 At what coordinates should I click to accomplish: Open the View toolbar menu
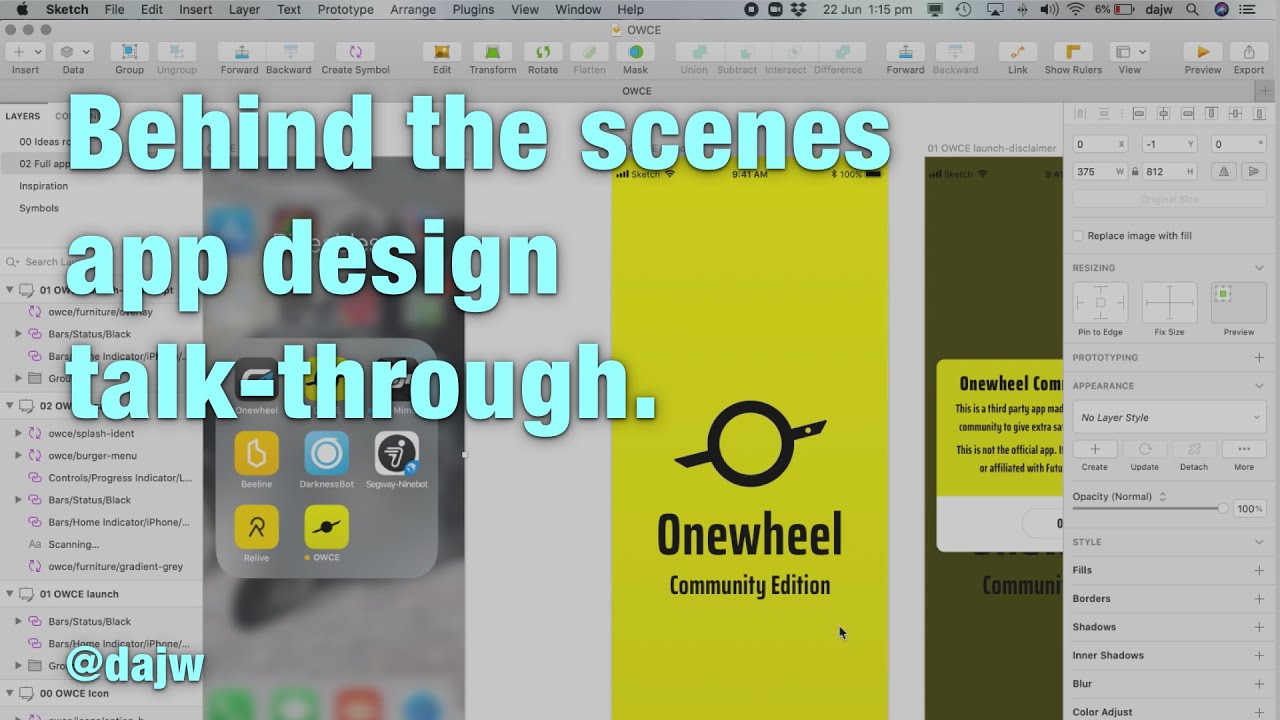(x=1129, y=52)
